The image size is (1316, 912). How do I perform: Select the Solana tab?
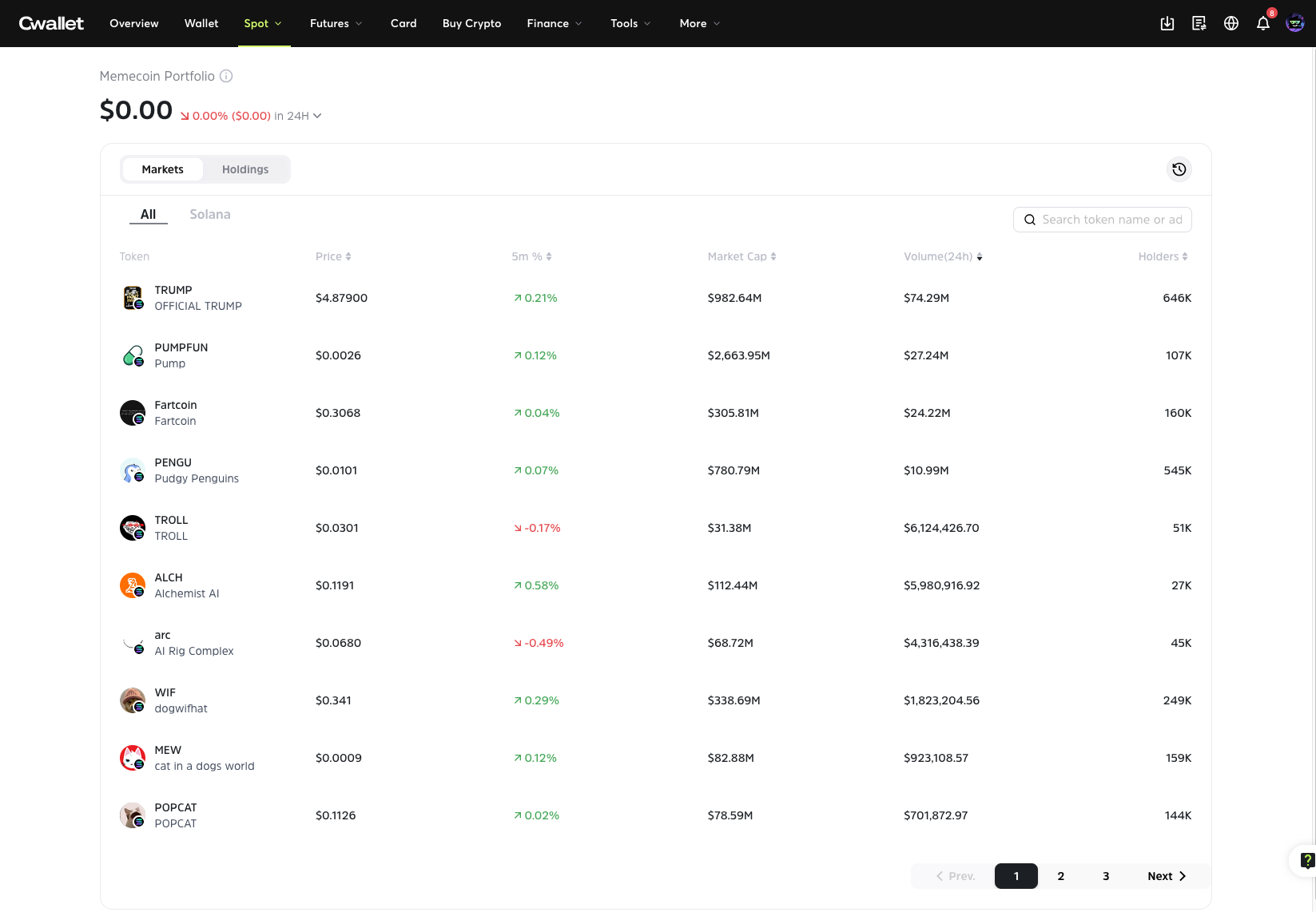(x=210, y=214)
